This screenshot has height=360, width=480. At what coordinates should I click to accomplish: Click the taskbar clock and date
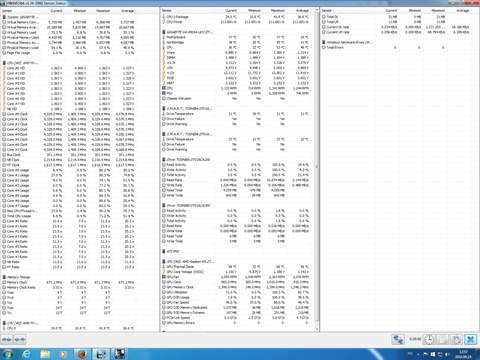[463, 354]
